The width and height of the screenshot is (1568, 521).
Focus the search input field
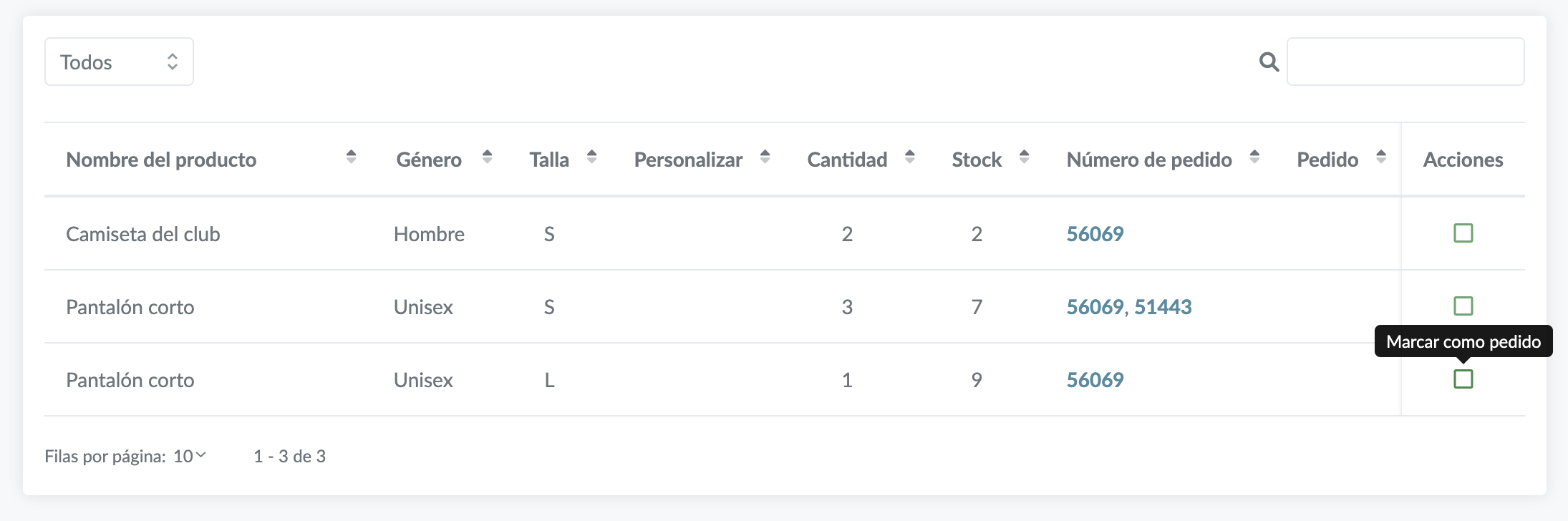[1405, 62]
